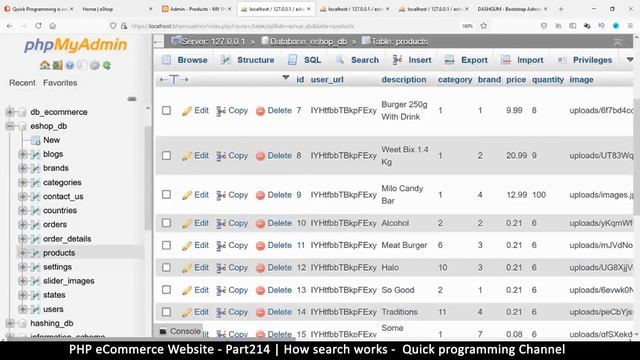Select the checkbox for Halo row
The width and height of the screenshot is (640, 360).
[x=167, y=268]
